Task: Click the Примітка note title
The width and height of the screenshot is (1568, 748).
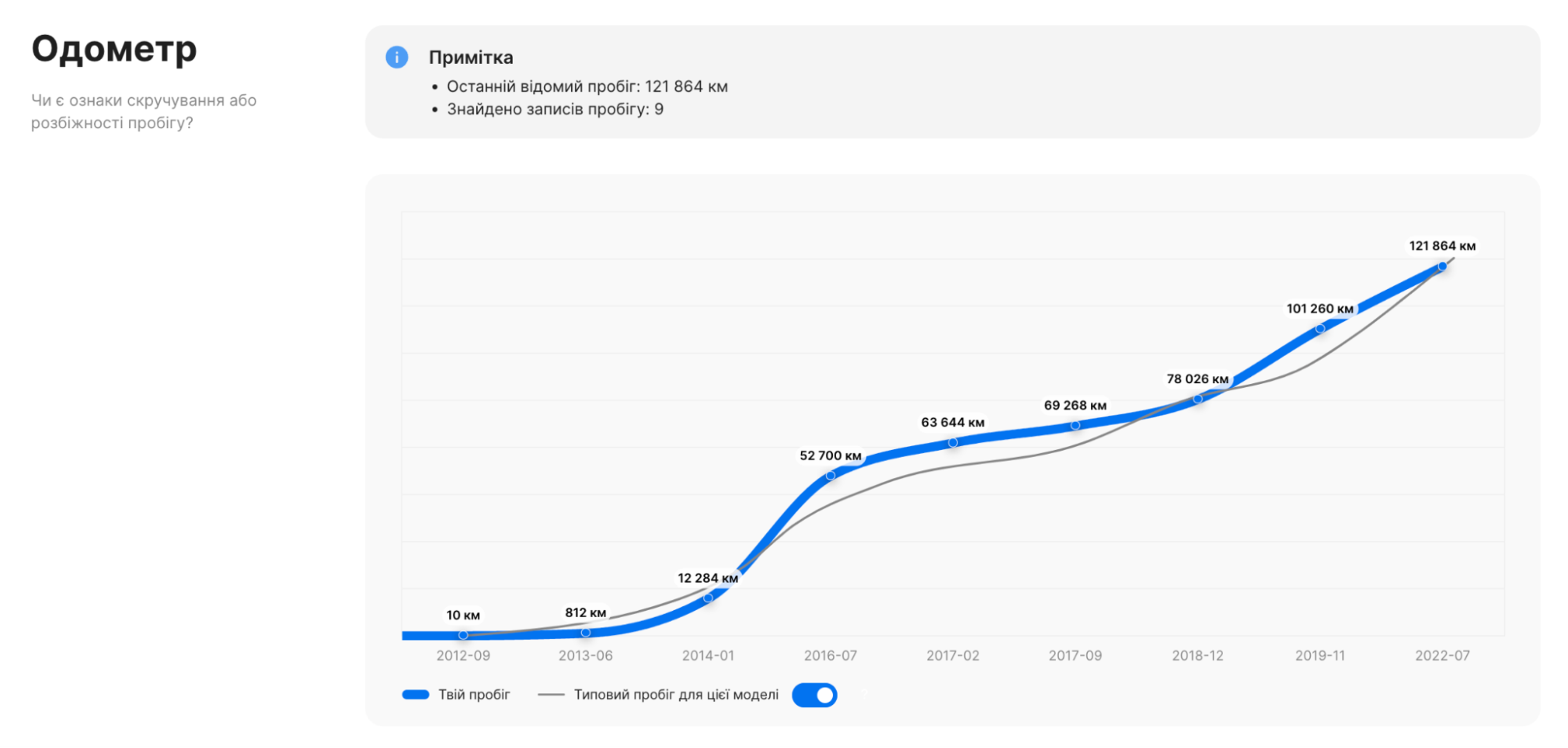Action: pyautogui.click(x=471, y=57)
